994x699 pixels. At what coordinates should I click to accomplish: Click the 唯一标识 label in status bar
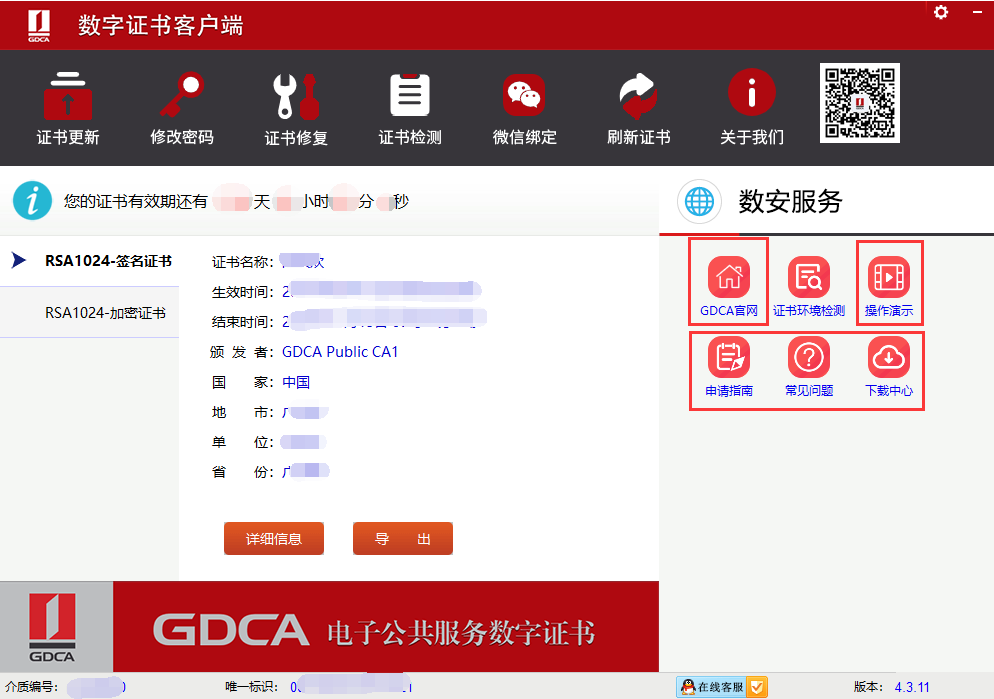pyautogui.click(x=252, y=687)
